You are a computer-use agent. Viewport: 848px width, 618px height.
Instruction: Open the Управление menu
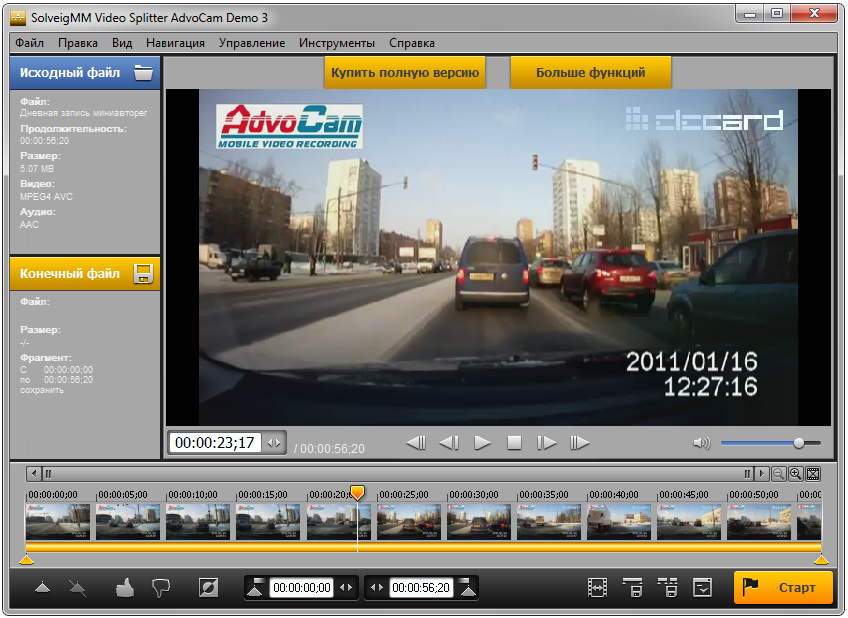pyautogui.click(x=251, y=43)
